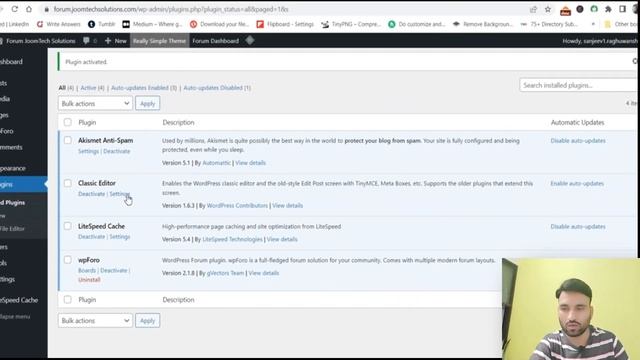
Task: Open WordPress Contributors author link
Action: (x=237, y=206)
